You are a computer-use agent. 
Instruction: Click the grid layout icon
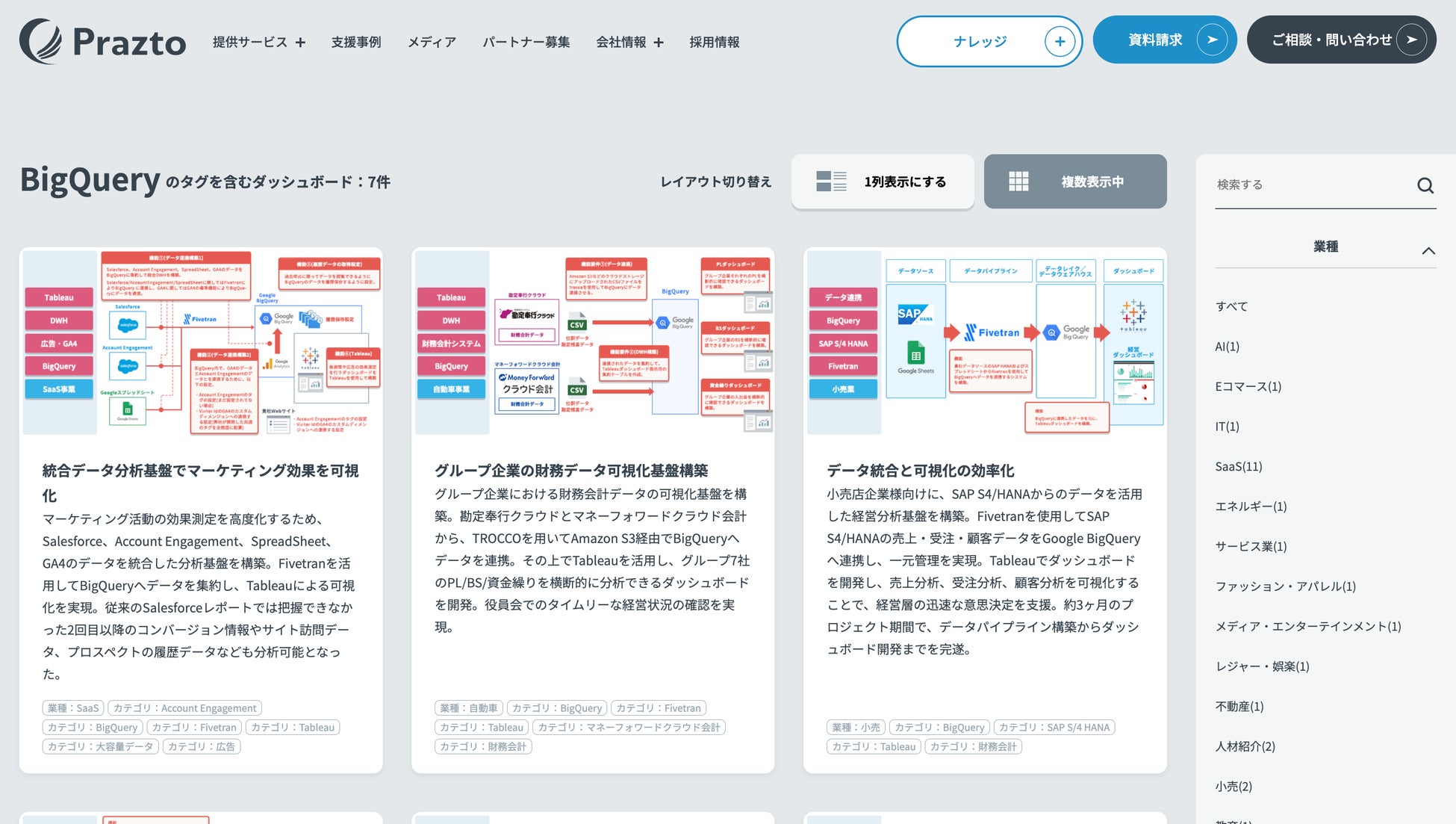click(1018, 182)
